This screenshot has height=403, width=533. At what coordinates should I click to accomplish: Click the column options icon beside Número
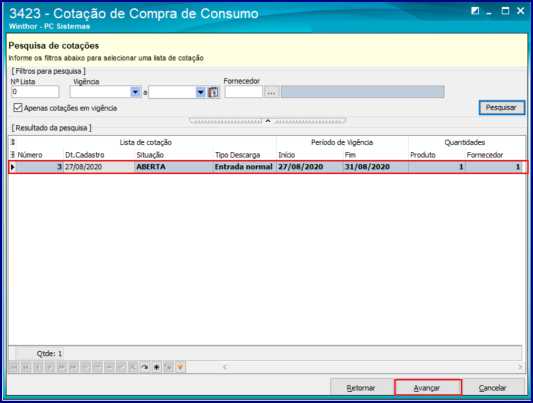[x=13, y=155]
